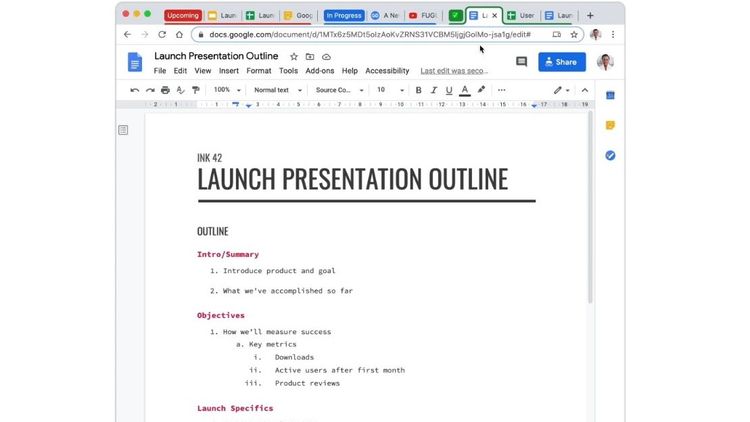Viewport: 750px width, 422px height.
Task: Go to the browser Home icon
Action: click(179, 34)
